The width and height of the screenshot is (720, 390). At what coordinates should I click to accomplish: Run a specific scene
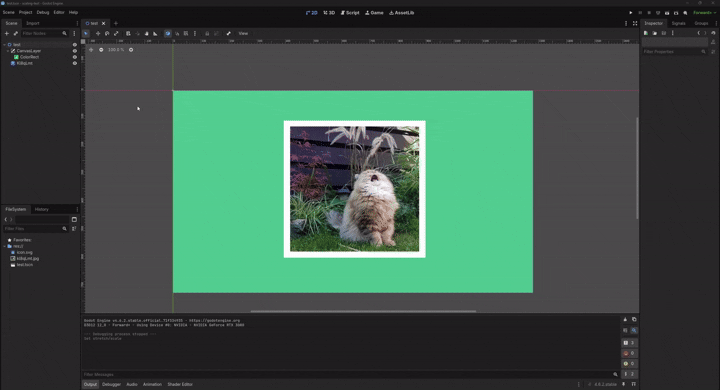(x=676, y=13)
